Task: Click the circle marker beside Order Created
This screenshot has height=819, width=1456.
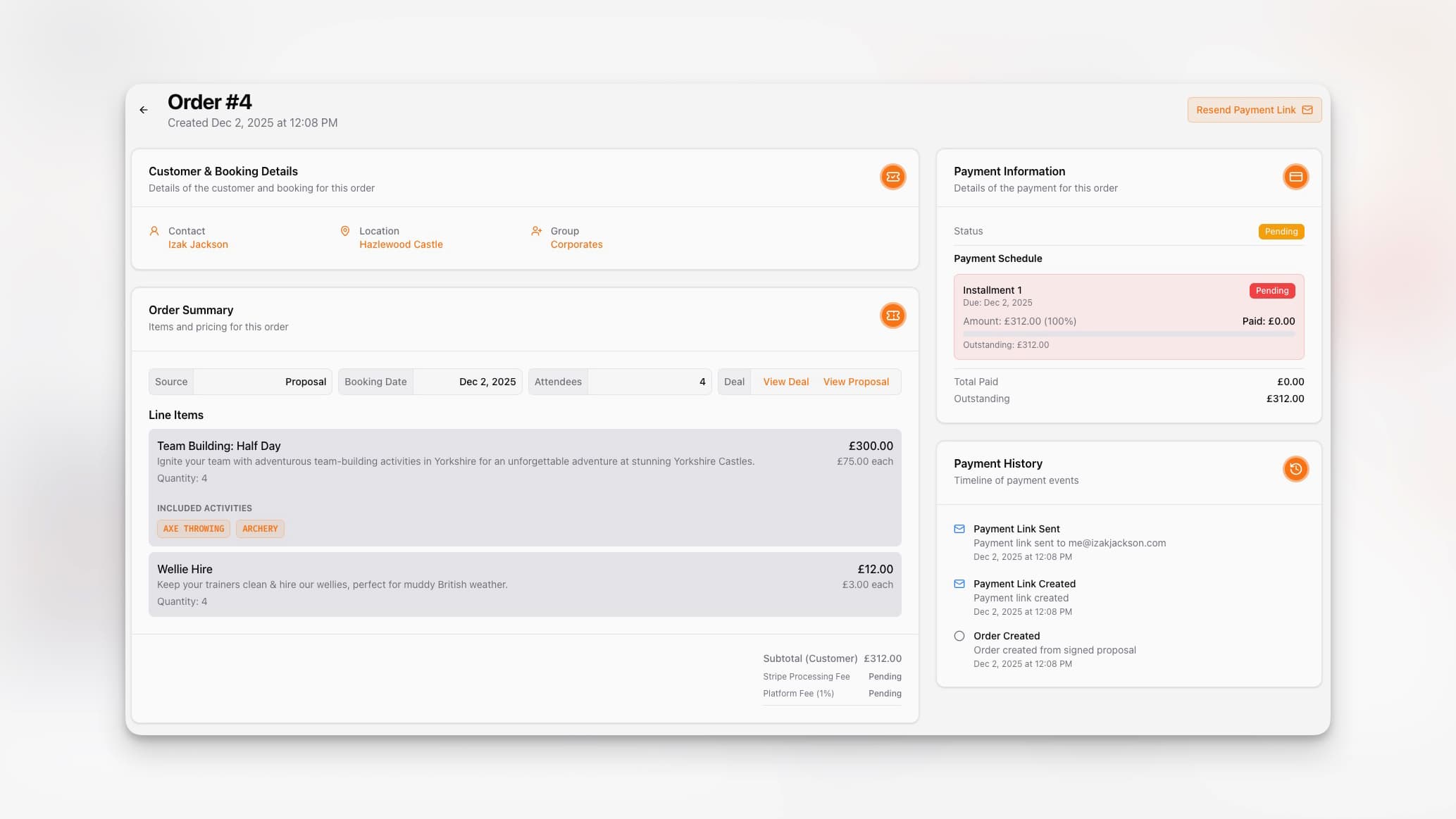Action: [x=959, y=636]
